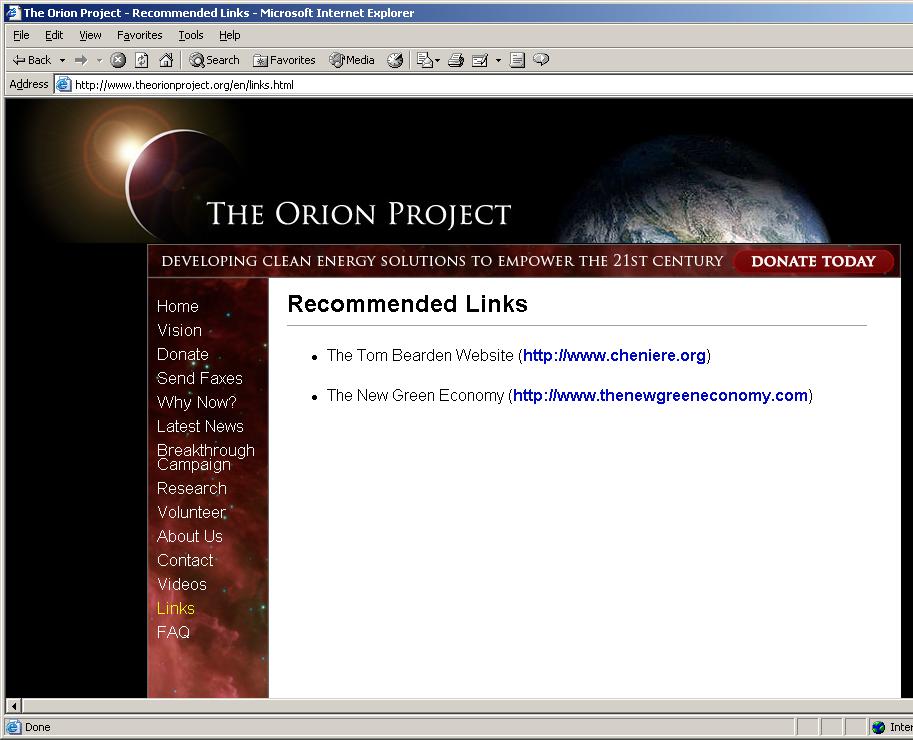
Task: Open the Contact sidebar link
Action: [185, 560]
